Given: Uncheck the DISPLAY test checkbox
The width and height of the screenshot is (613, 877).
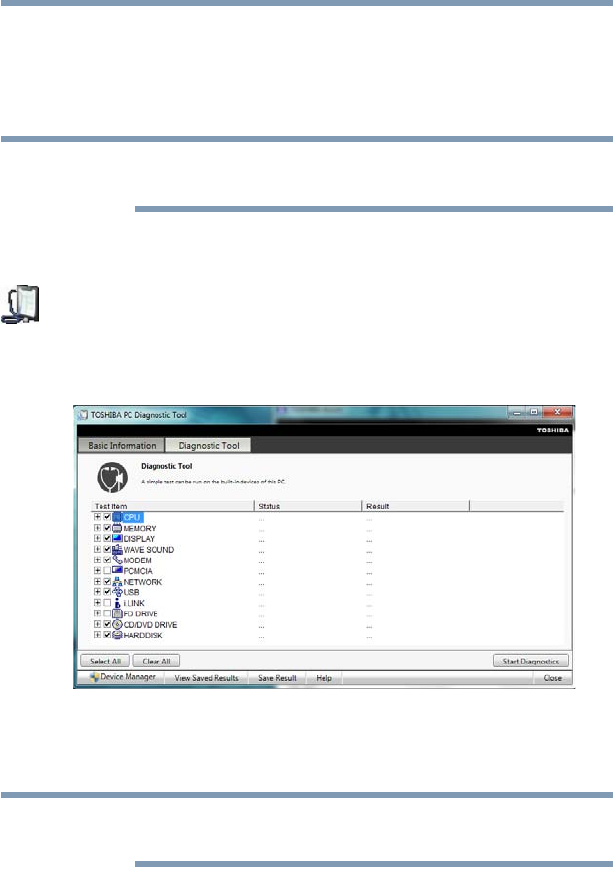Looking at the screenshot, I should click(x=107, y=539).
